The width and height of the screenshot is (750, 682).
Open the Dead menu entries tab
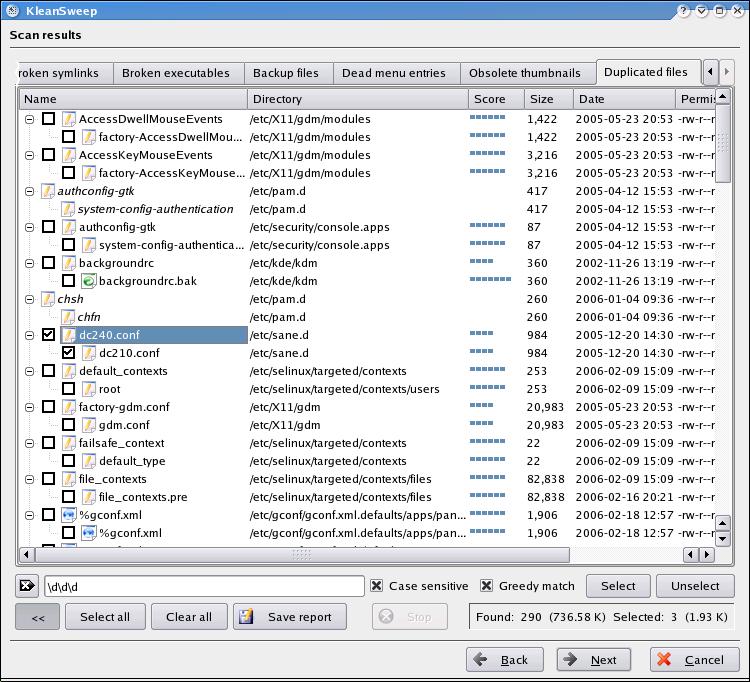(x=397, y=73)
